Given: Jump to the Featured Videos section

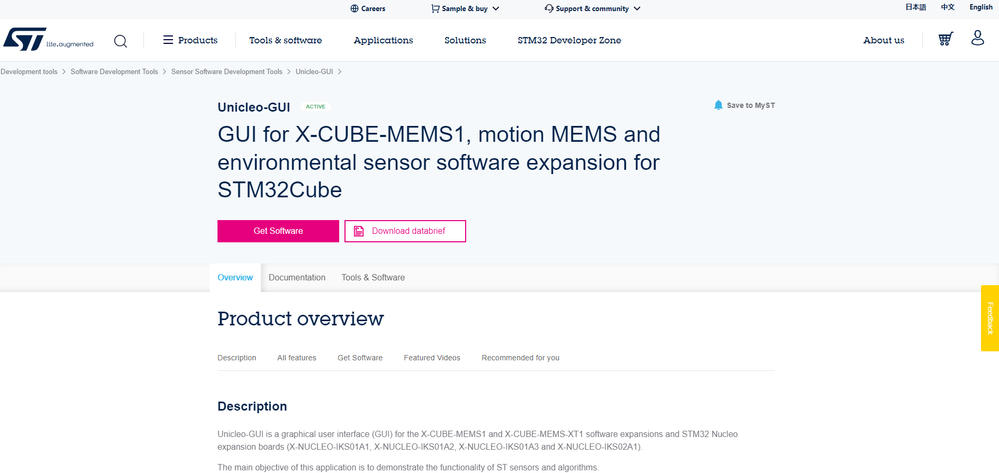Looking at the screenshot, I should click(x=432, y=358).
